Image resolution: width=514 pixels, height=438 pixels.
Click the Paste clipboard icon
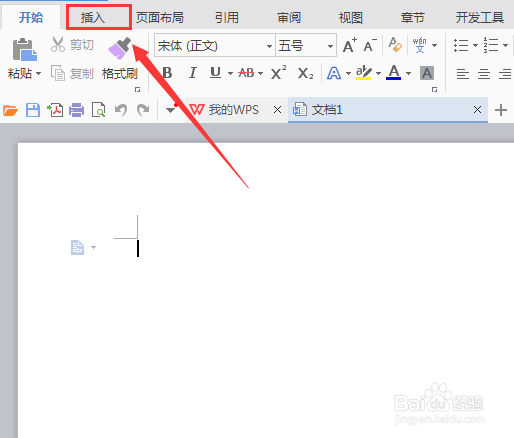coord(24,49)
